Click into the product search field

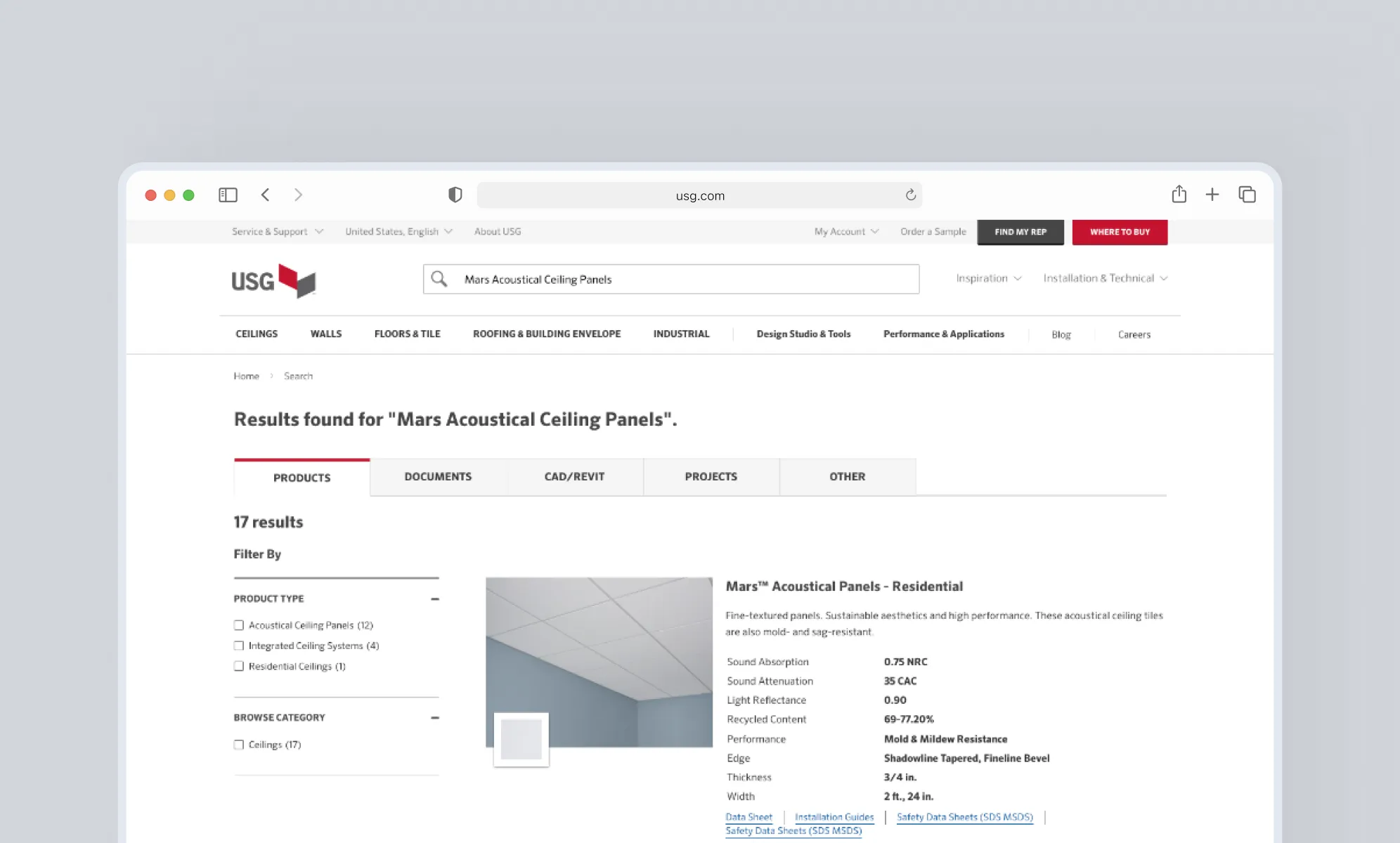[x=671, y=279]
